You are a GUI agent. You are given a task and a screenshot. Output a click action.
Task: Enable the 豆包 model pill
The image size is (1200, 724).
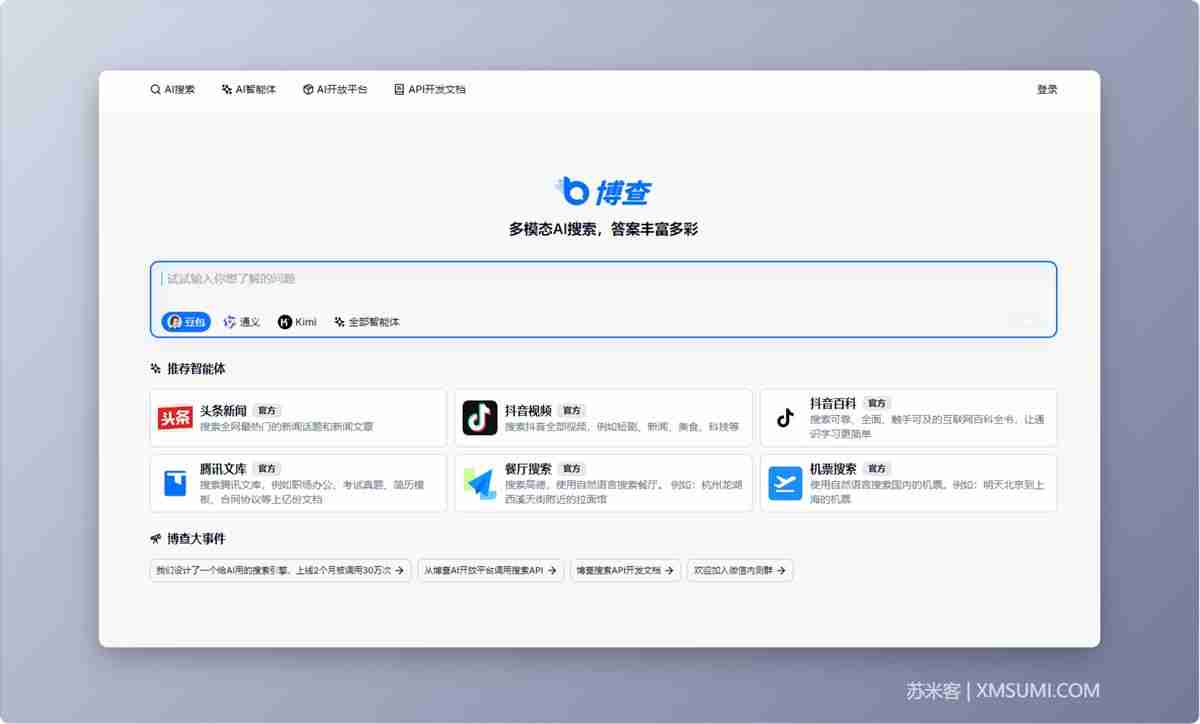pyautogui.click(x=185, y=322)
